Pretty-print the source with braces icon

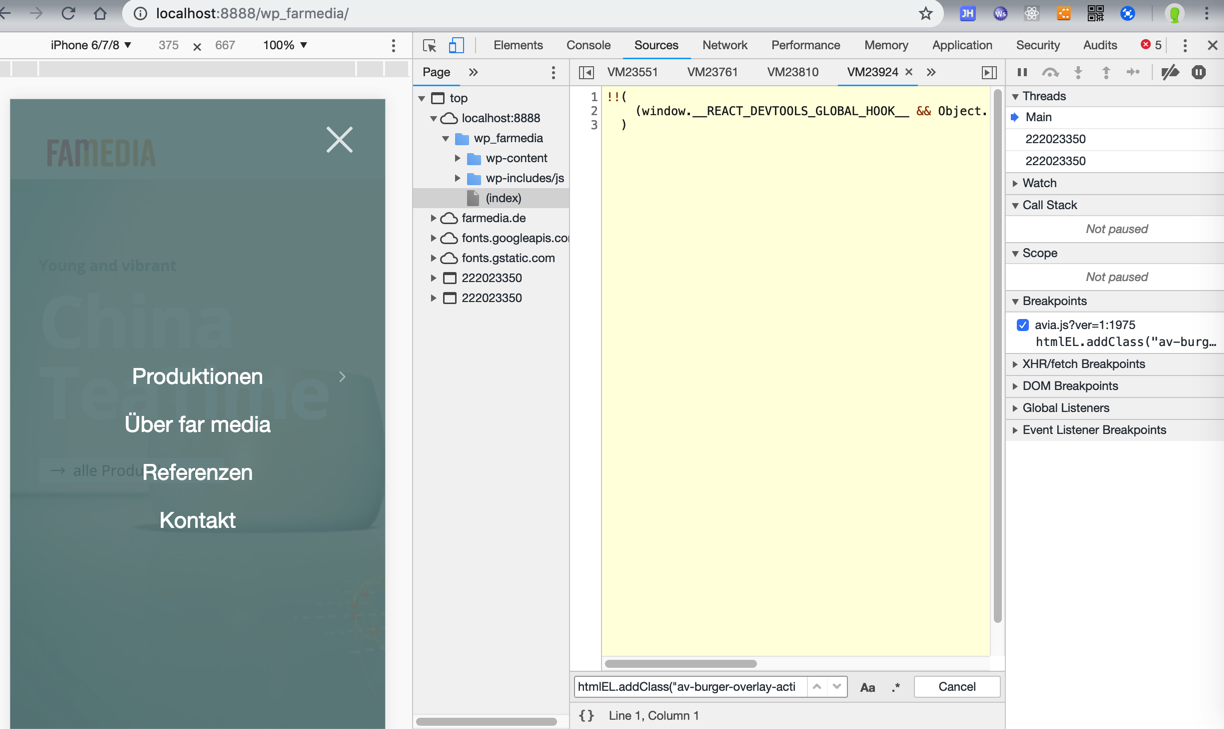coord(587,716)
